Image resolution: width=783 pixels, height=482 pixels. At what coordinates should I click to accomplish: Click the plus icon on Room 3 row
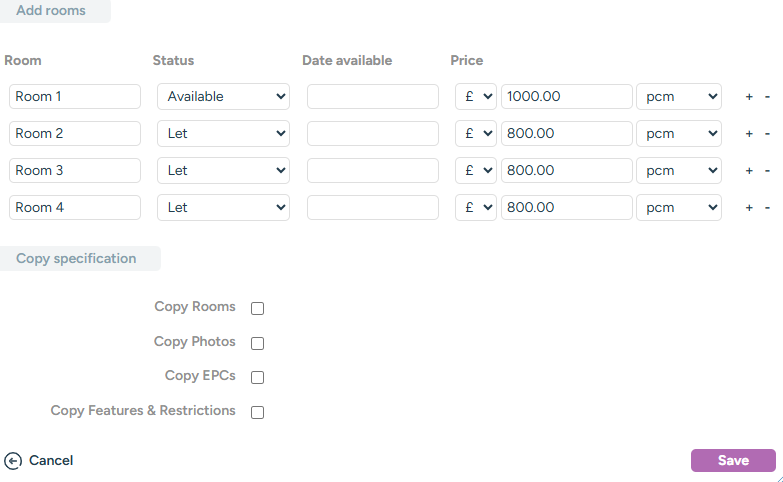tap(749, 171)
